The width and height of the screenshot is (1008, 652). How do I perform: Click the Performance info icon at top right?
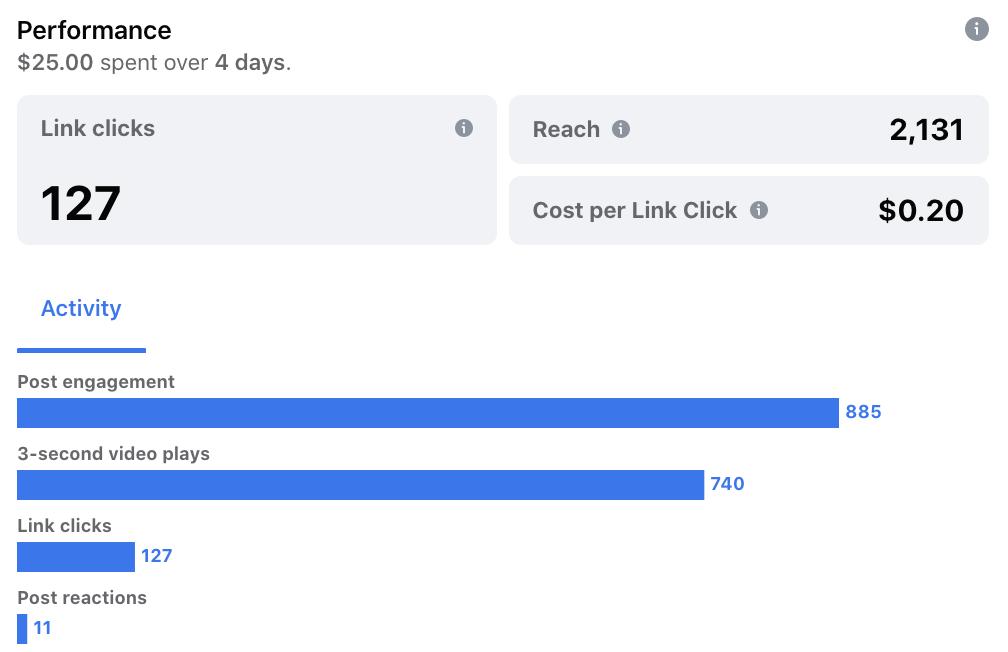point(976,29)
